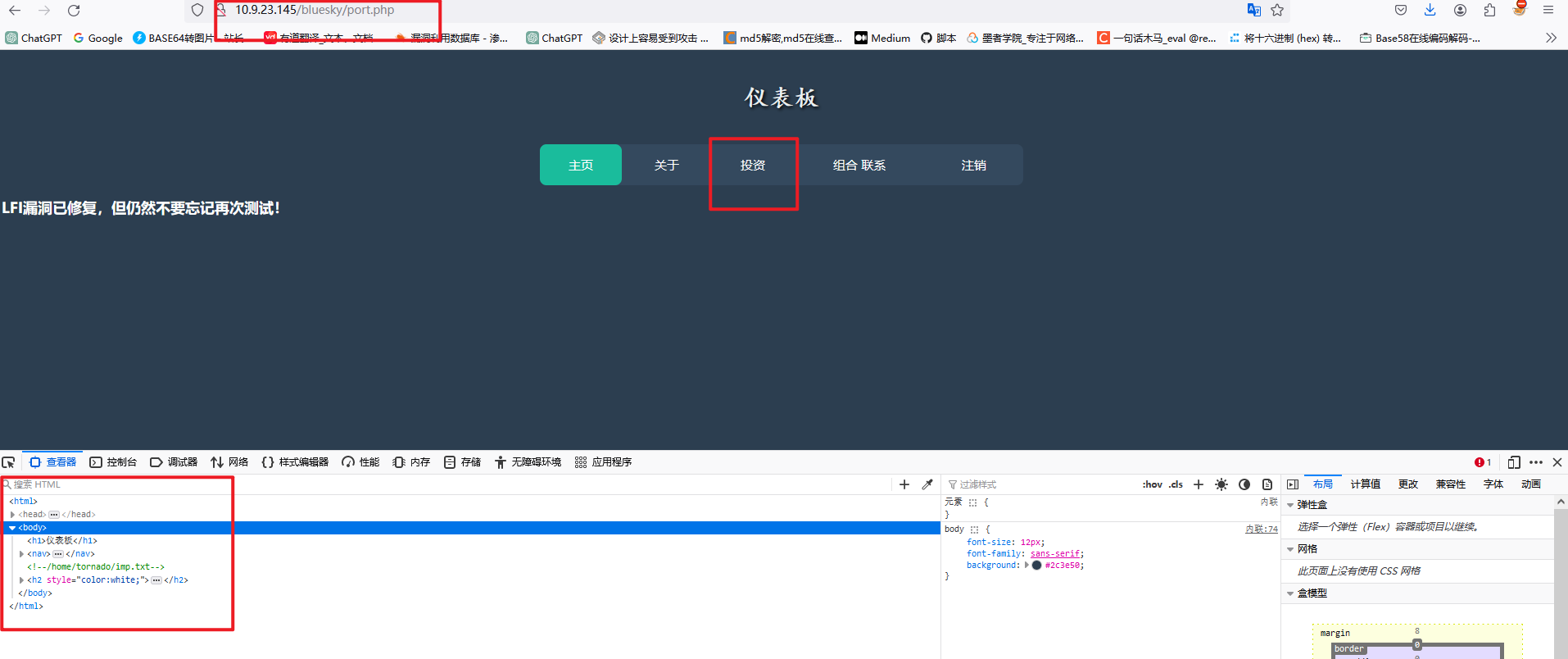Click the #2c3e50 background color swatch
This screenshot has height=659, width=1568.
(x=1036, y=566)
